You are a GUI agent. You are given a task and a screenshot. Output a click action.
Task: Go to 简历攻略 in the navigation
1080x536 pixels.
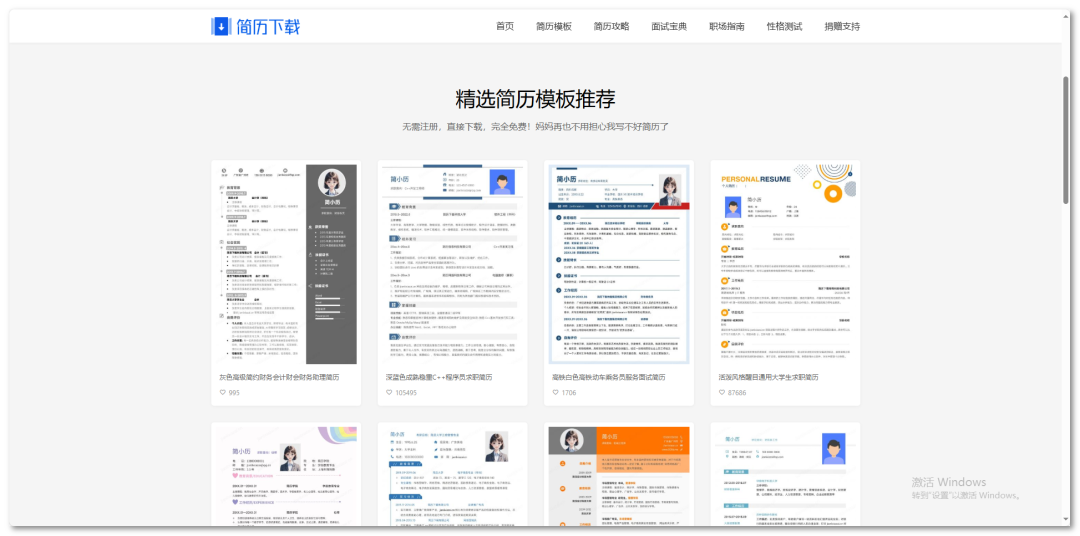tap(612, 27)
